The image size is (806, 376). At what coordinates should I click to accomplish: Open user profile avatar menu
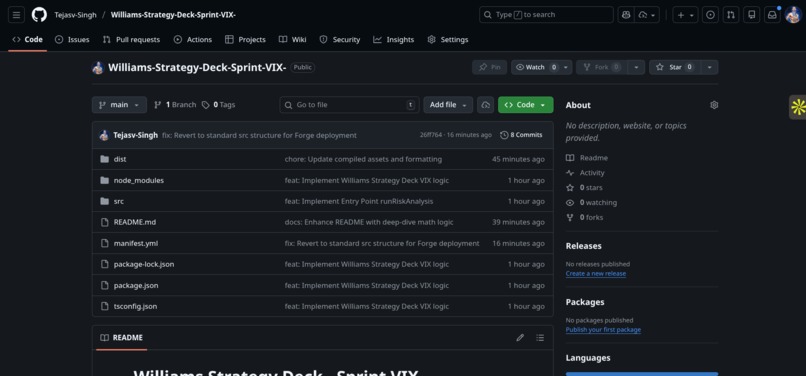coord(793,15)
